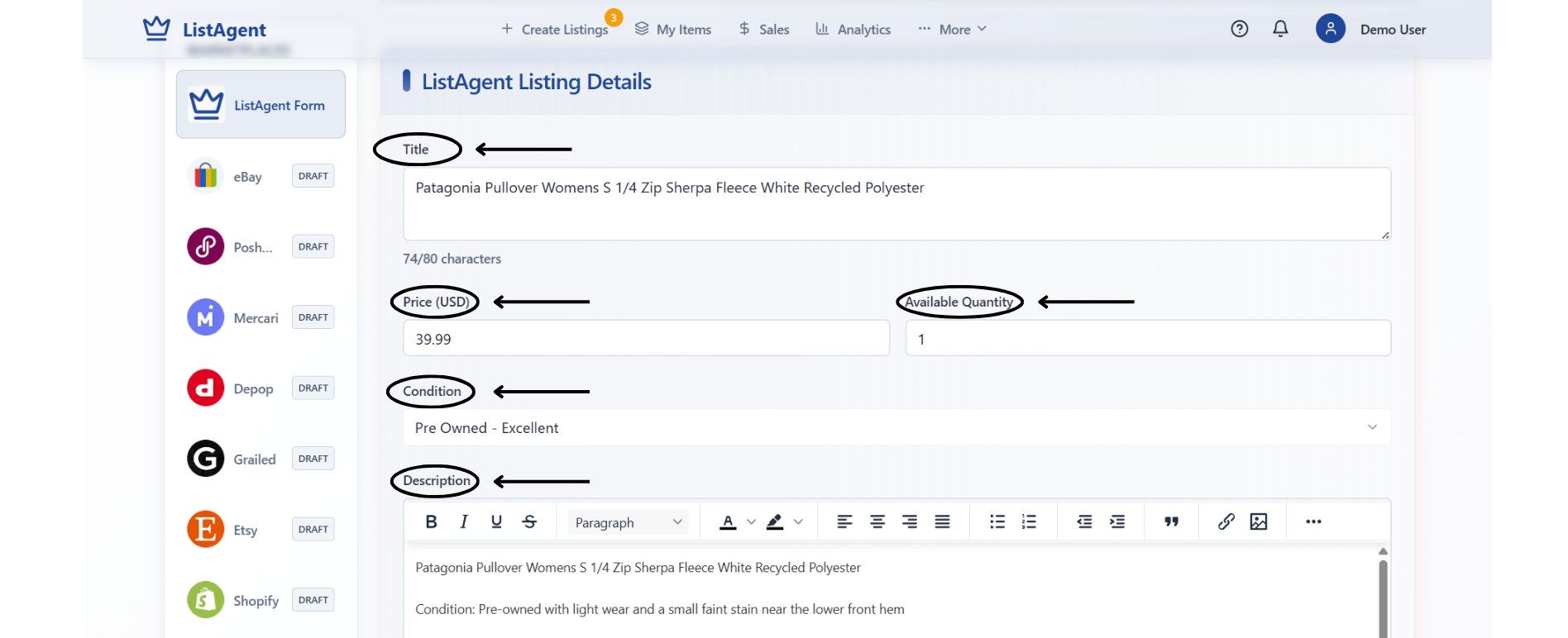The width and height of the screenshot is (1568, 638).
Task: Click the eBay DRAFT badge
Action: [313, 176]
